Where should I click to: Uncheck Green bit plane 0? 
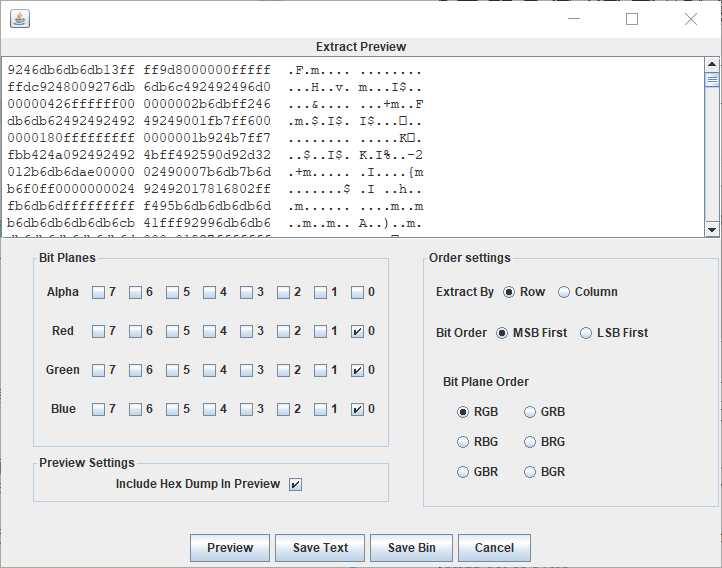click(357, 371)
